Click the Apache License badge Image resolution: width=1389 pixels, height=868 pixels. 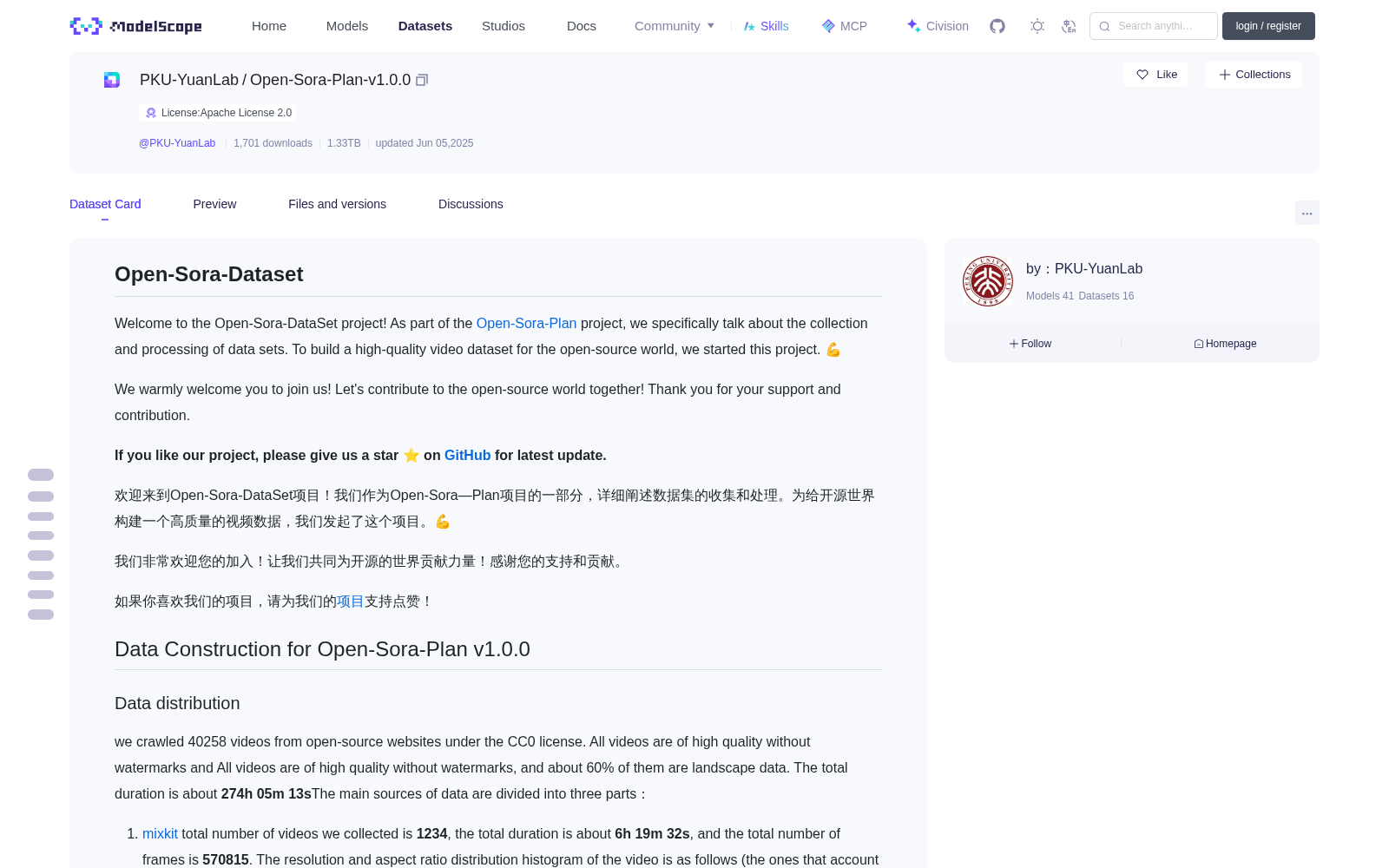click(x=218, y=113)
